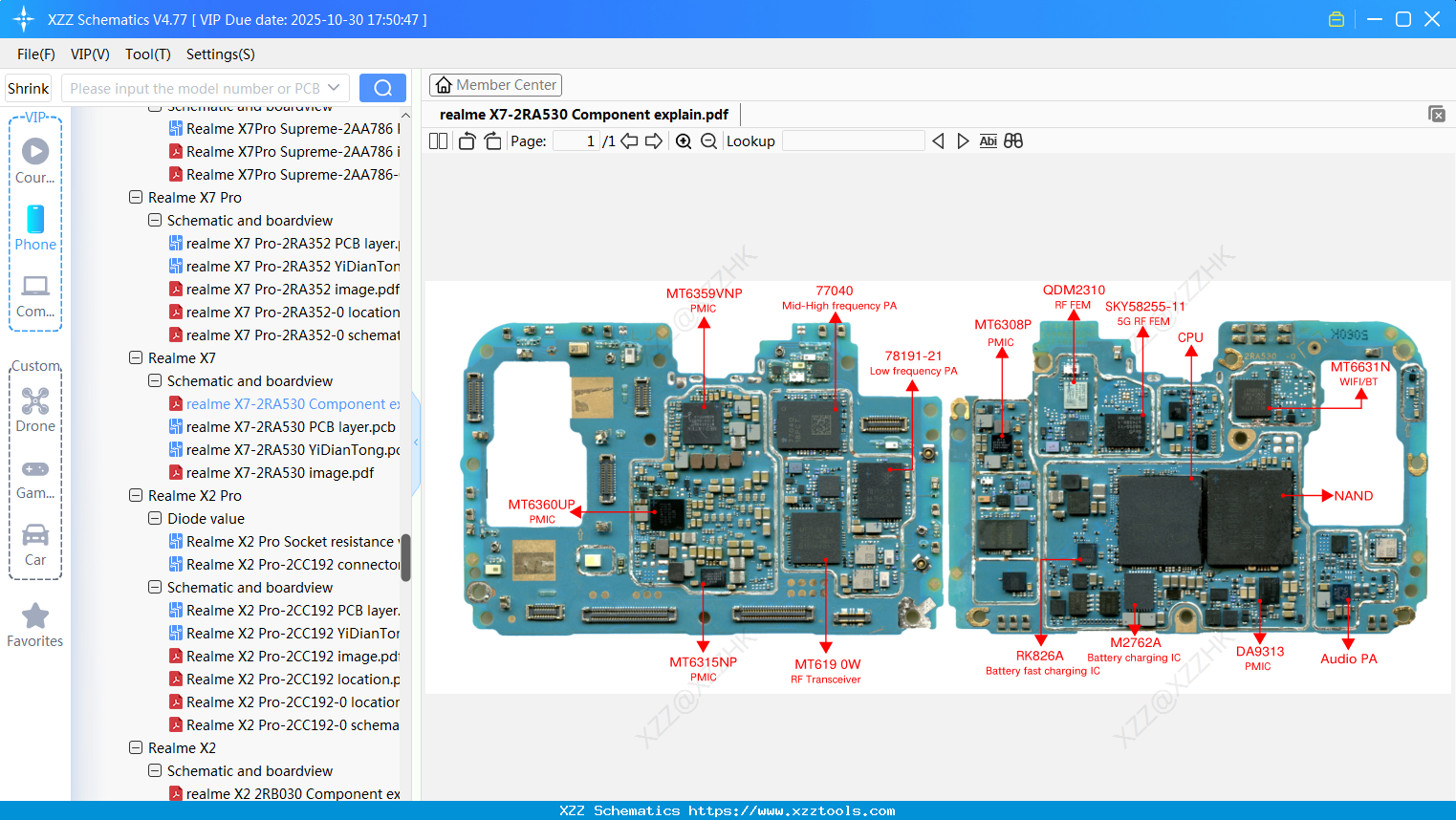Viewport: 1456px width, 820px height.
Task: Click the binoculars search icon
Action: (x=1013, y=141)
